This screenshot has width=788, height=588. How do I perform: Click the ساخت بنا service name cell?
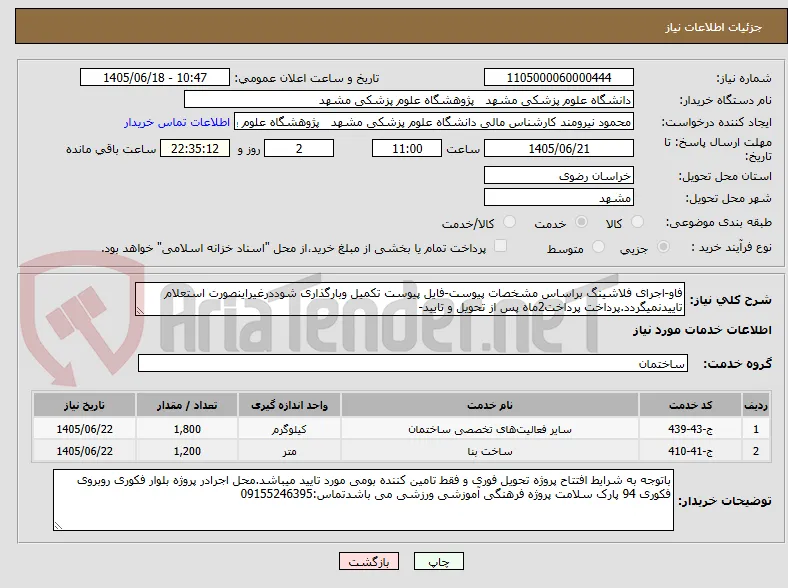pos(490,451)
